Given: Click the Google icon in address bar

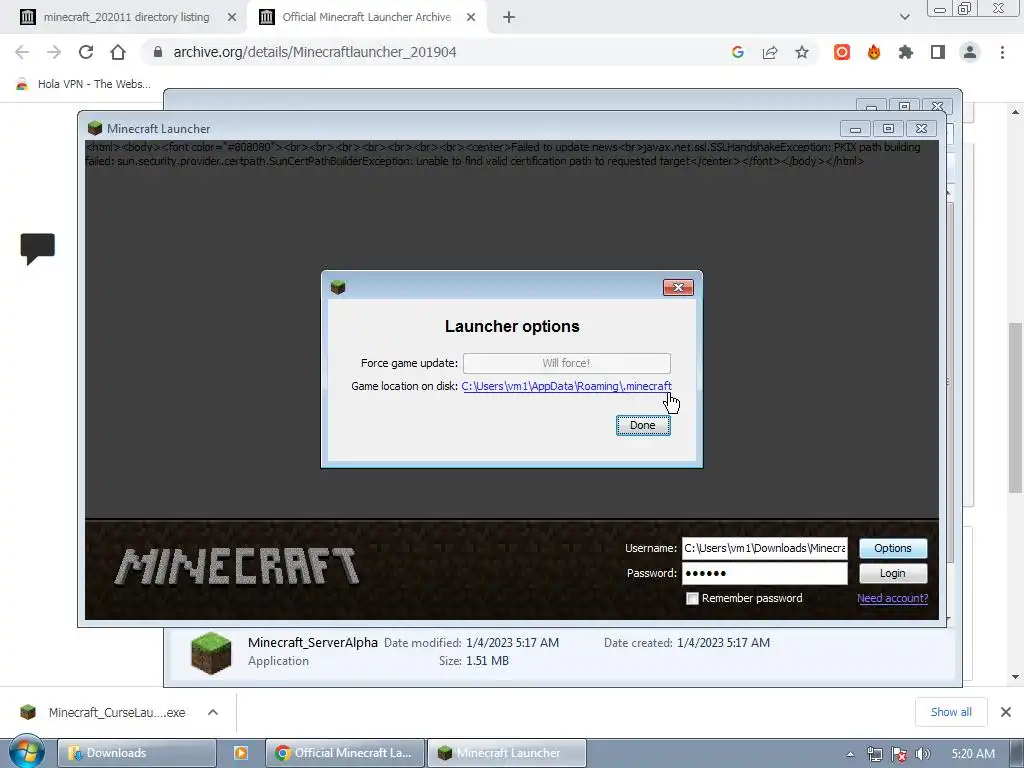Looking at the screenshot, I should tap(738, 52).
